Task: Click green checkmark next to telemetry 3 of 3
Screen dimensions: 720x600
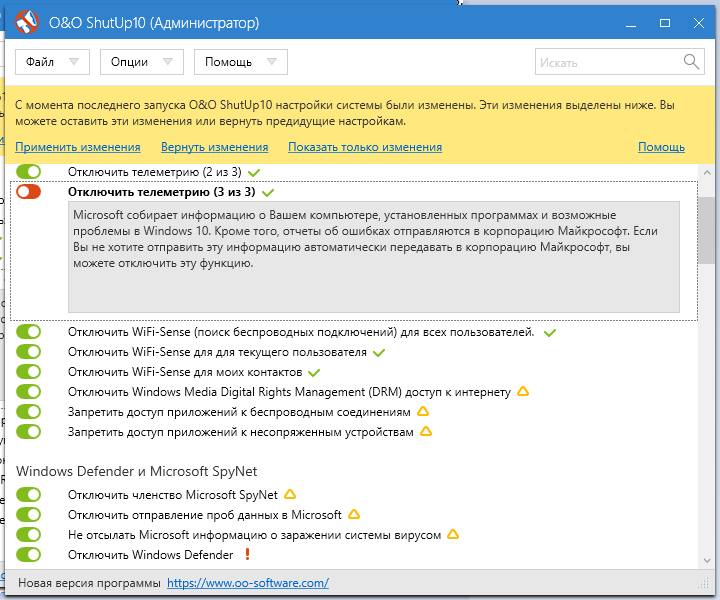Action: point(268,193)
